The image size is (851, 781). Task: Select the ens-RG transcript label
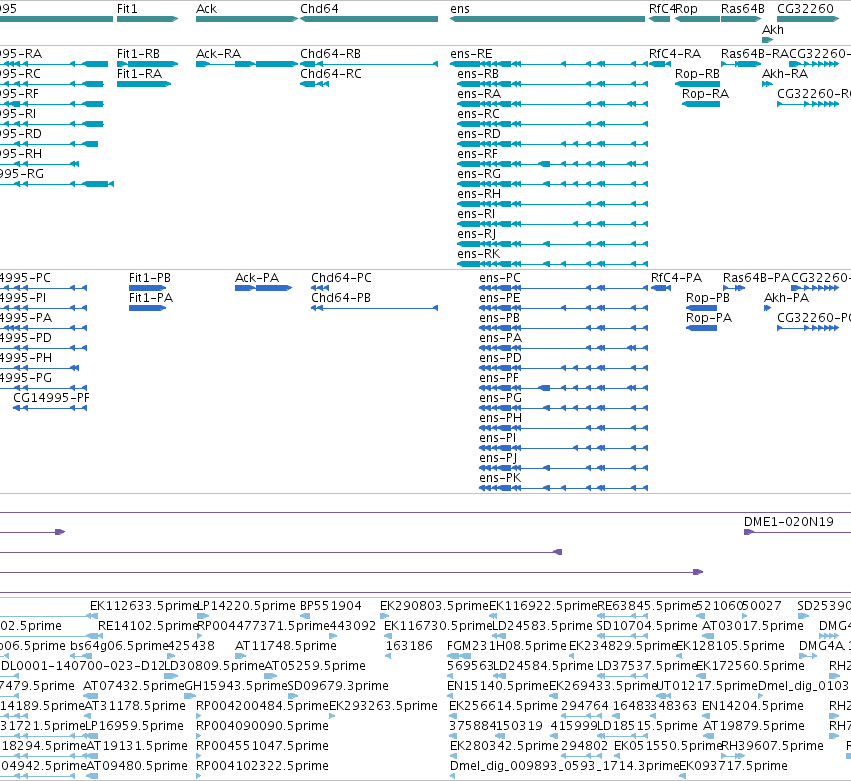(x=479, y=174)
